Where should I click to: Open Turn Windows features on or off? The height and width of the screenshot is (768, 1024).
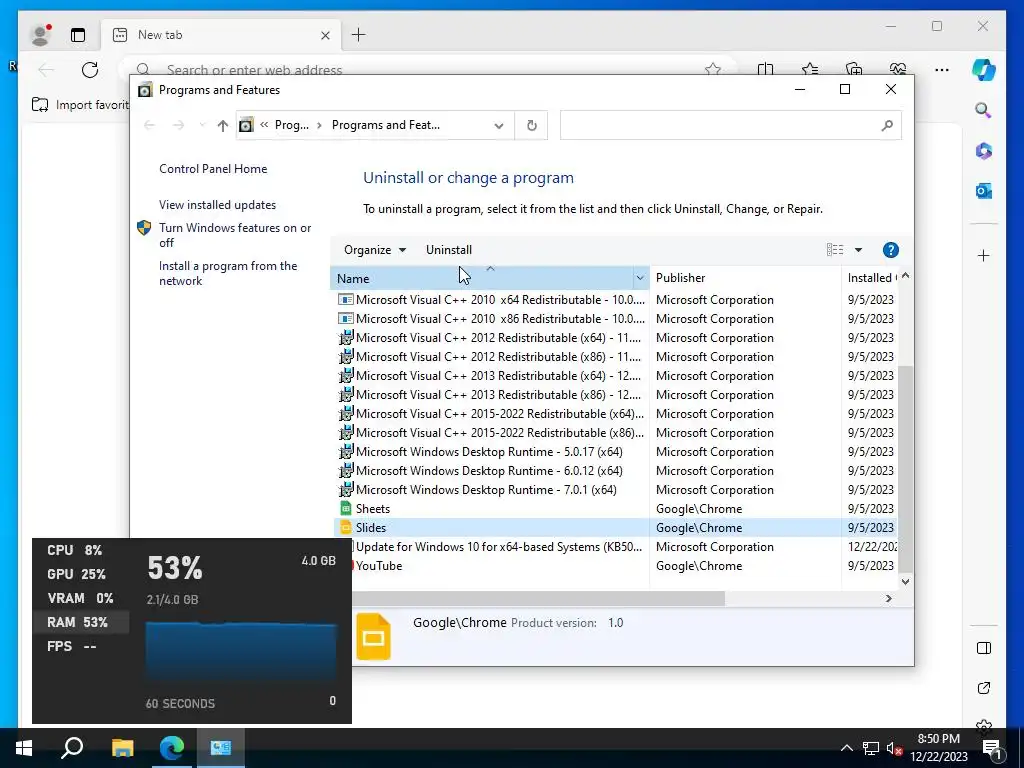coord(235,235)
